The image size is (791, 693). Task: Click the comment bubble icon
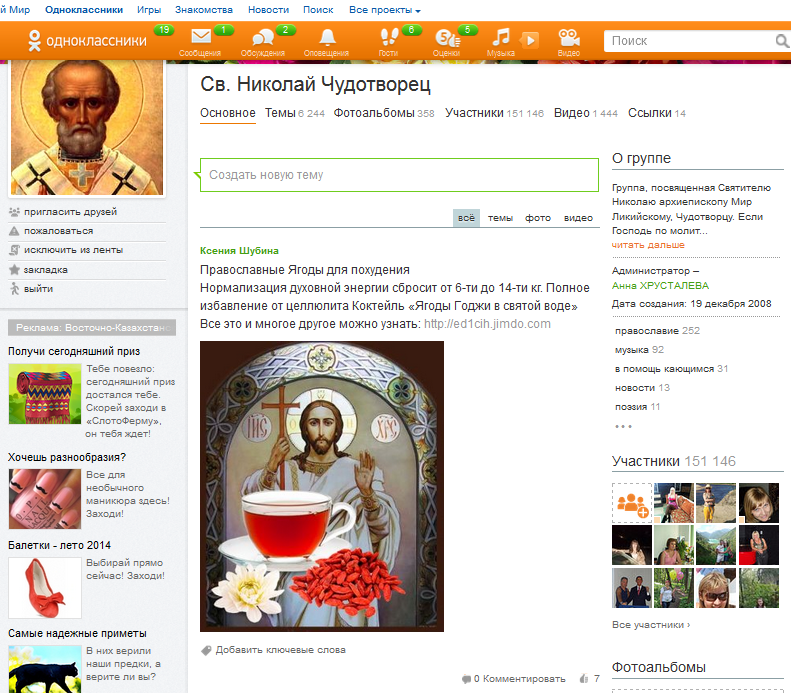click(466, 679)
